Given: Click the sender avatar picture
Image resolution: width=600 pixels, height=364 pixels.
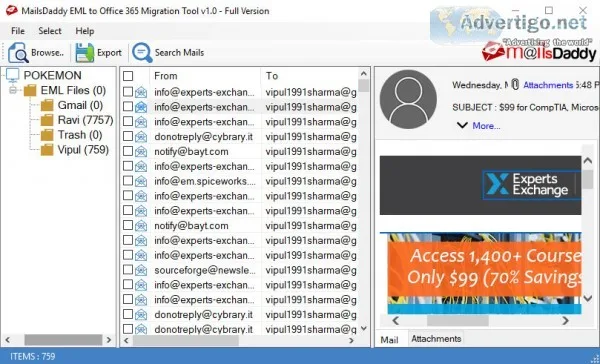Looking at the screenshot, I should [408, 99].
